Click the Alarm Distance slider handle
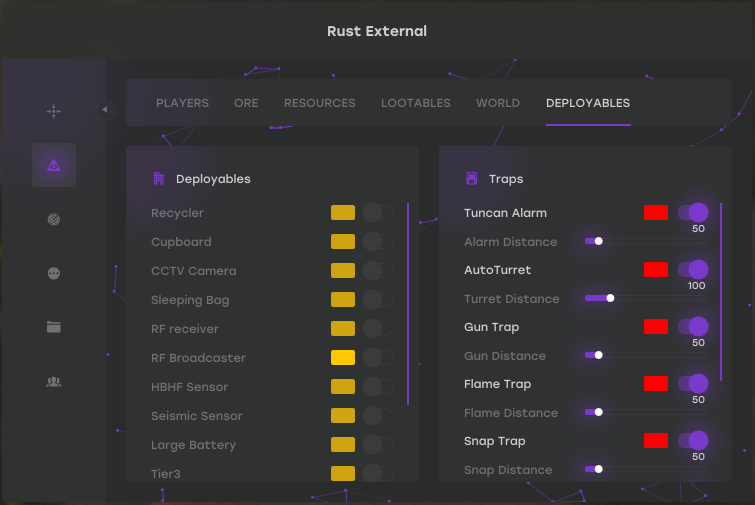The height and width of the screenshot is (505, 755). point(599,241)
